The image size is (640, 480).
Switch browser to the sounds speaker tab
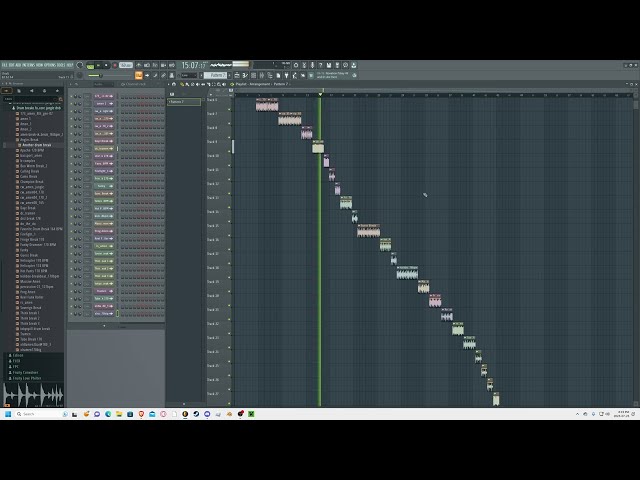pos(32,91)
